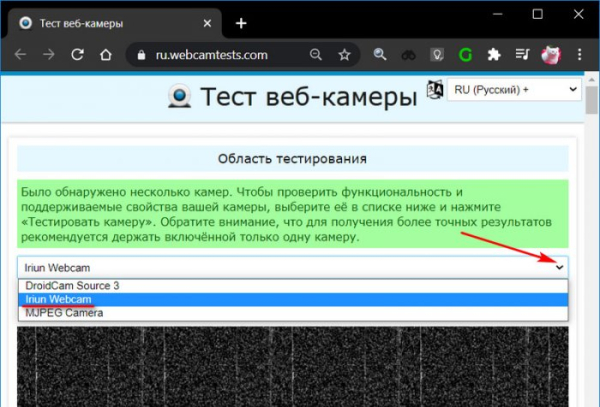The height and width of the screenshot is (407, 600).
Task: Click the site lock security icon
Action: (141, 55)
